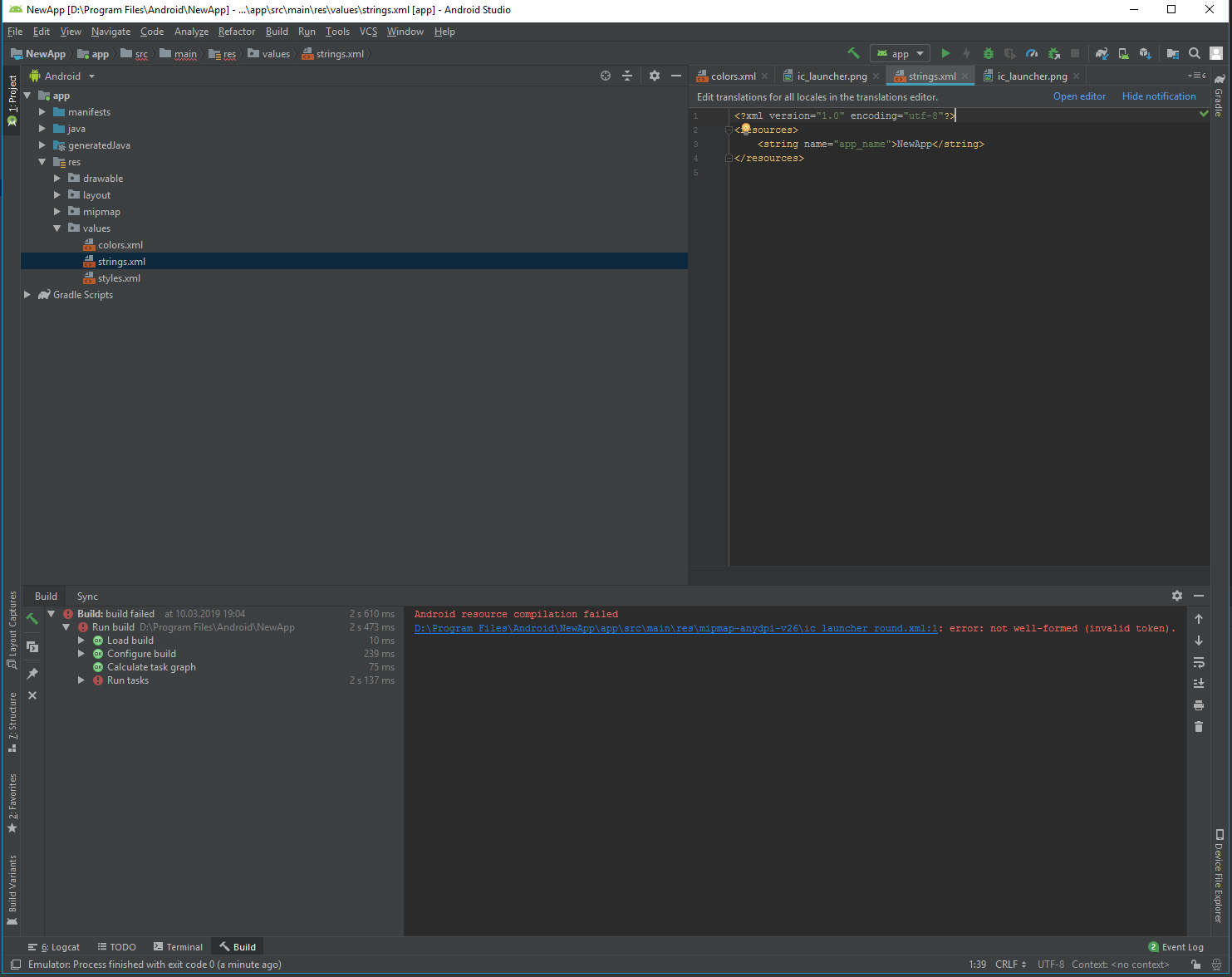Viewport: 1232px width, 977px height.
Task: Clear build output with trash icon
Action: (x=1198, y=727)
